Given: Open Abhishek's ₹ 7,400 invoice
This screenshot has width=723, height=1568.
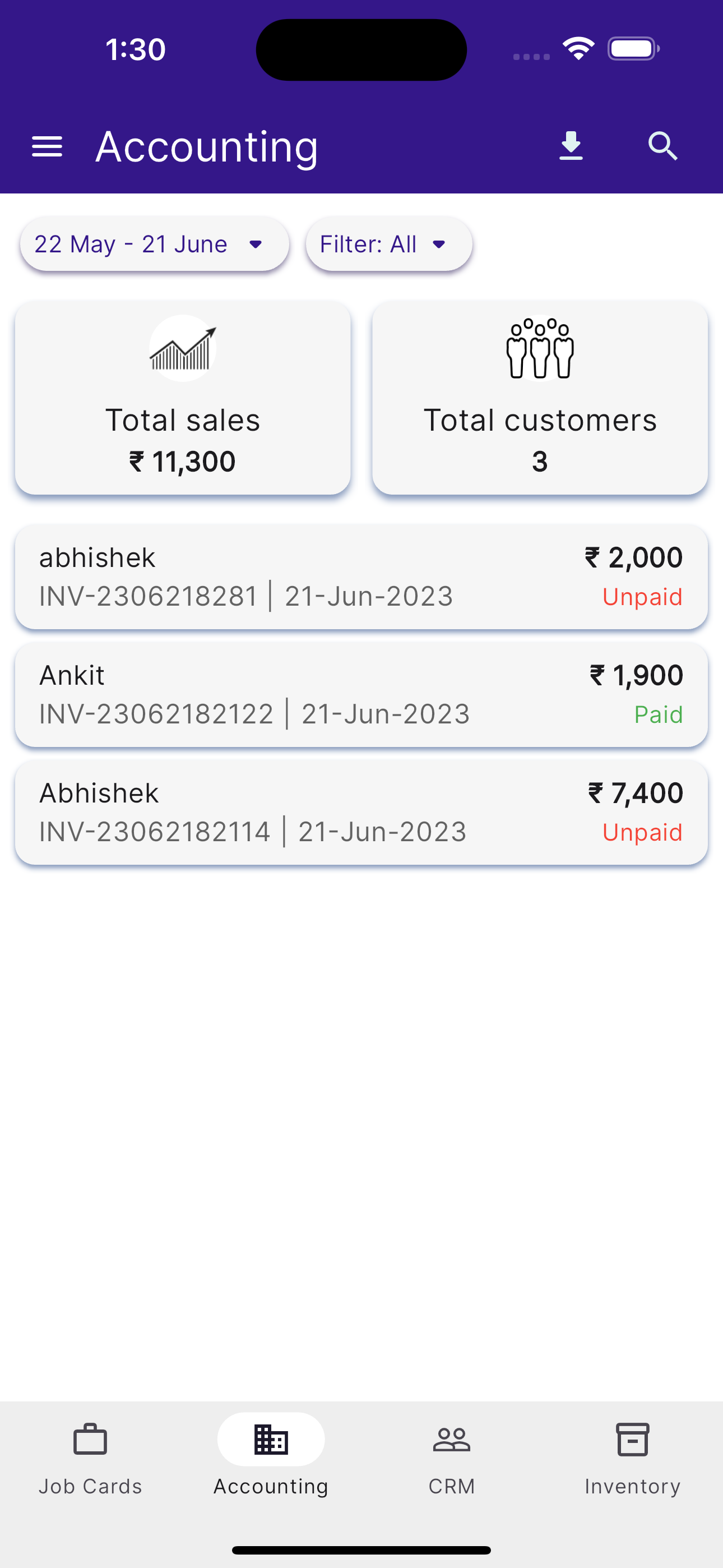Looking at the screenshot, I should click(361, 813).
